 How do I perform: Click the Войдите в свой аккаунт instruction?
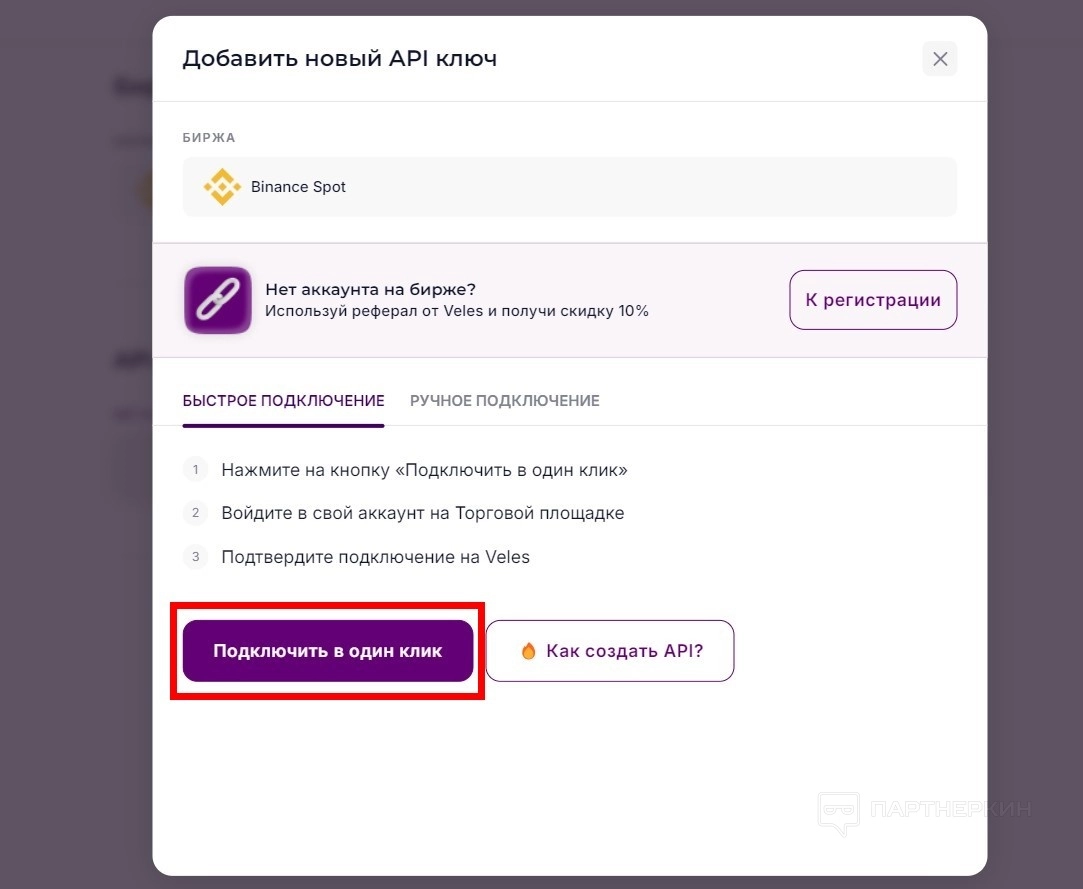pos(422,513)
